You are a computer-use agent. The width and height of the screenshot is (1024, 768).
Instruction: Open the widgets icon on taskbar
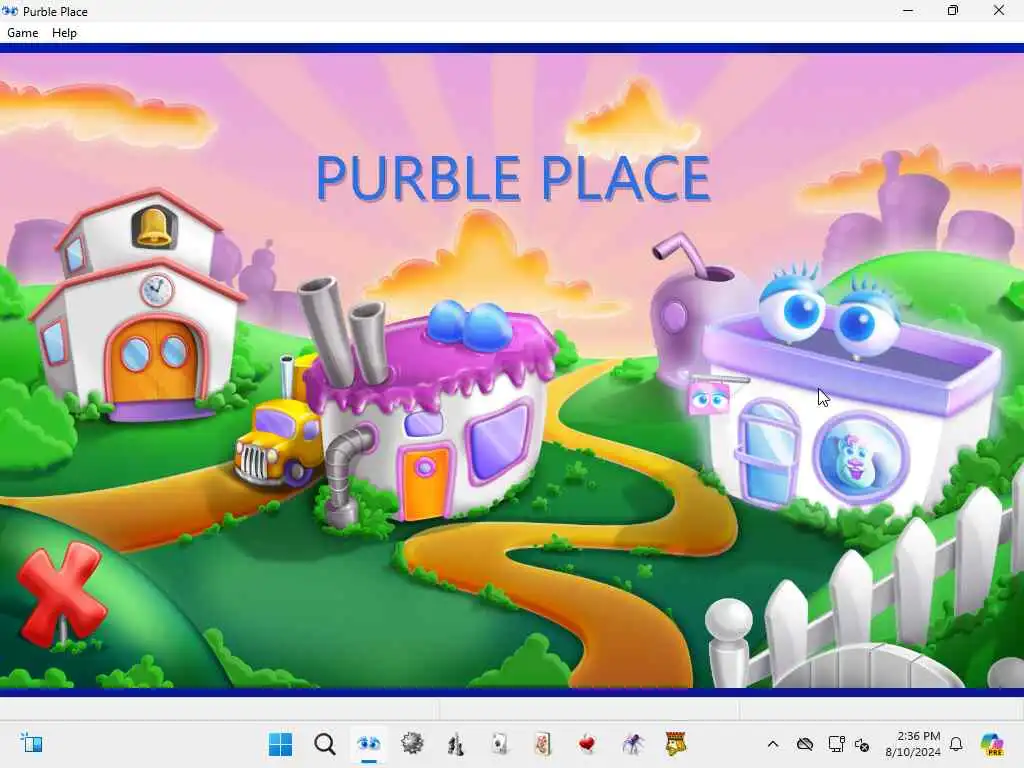(31, 744)
